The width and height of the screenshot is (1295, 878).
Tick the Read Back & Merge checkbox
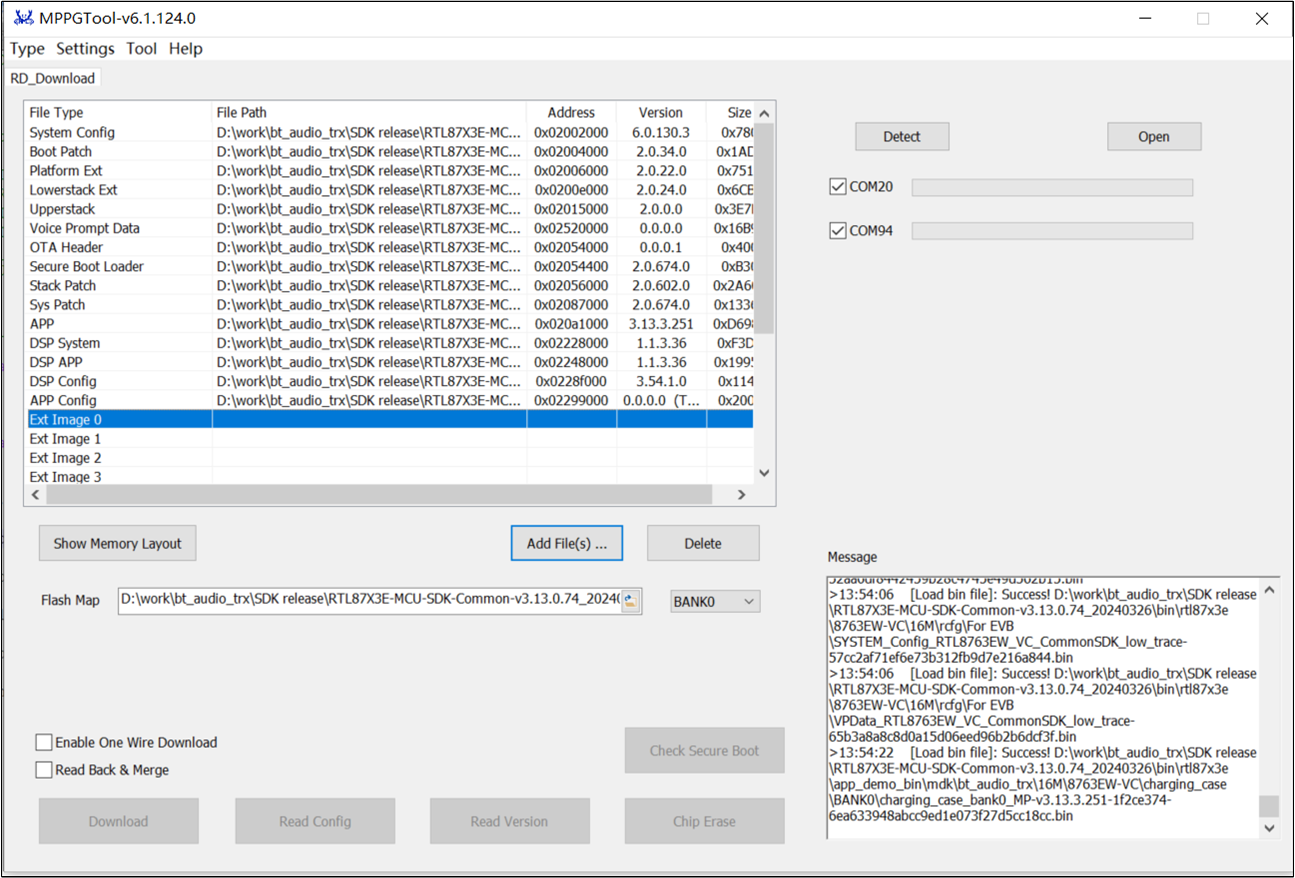(44, 770)
